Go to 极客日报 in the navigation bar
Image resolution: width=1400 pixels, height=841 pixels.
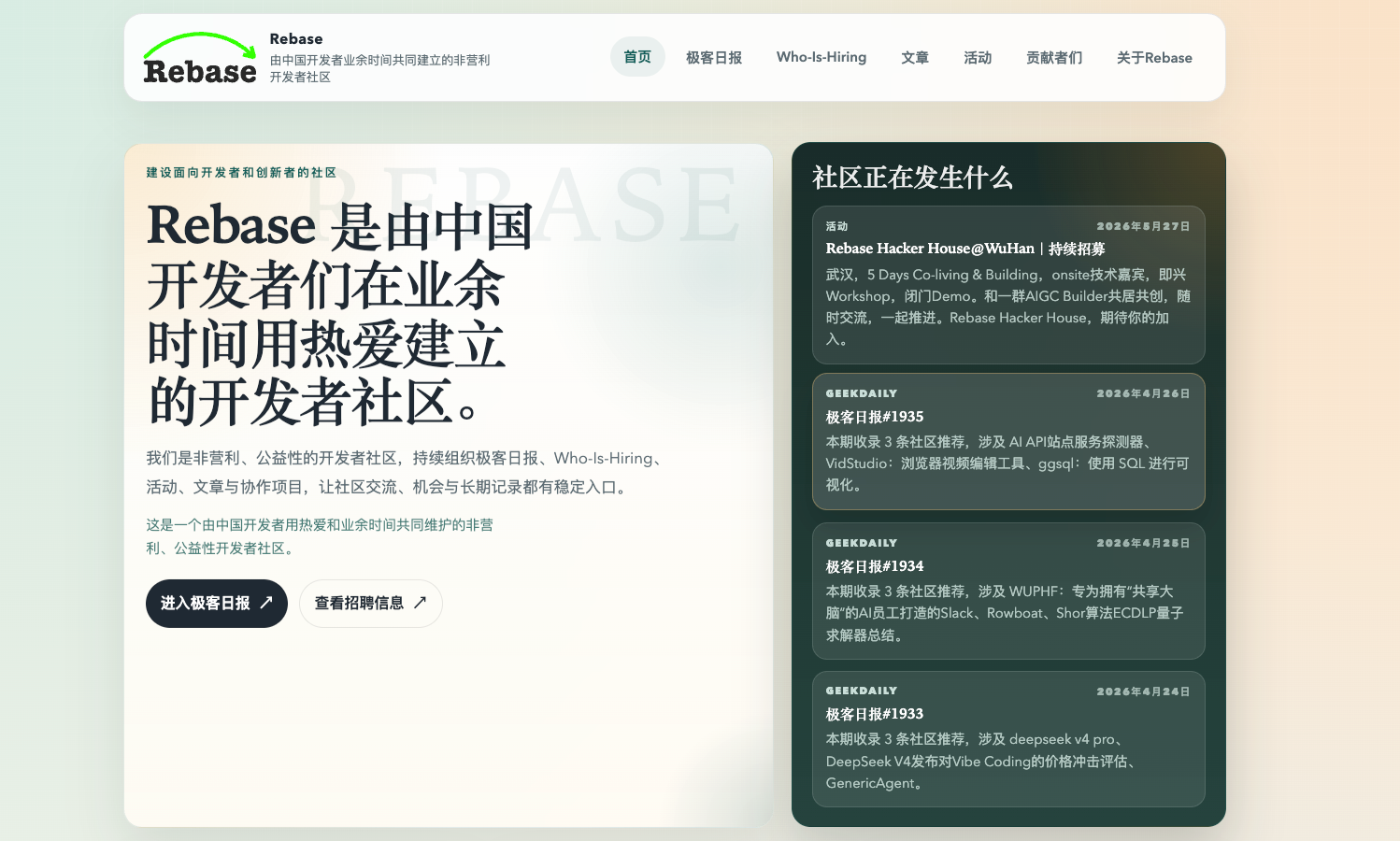click(x=714, y=57)
